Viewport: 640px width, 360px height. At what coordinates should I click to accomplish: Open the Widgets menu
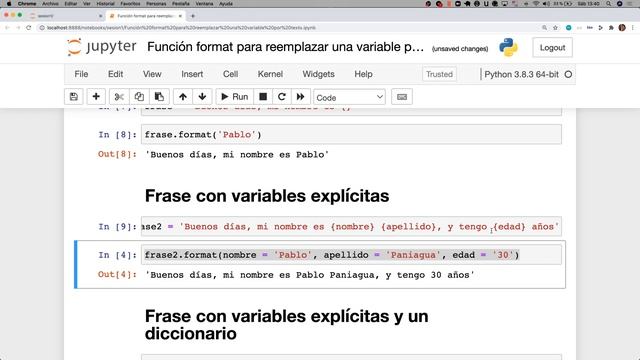[x=318, y=74]
